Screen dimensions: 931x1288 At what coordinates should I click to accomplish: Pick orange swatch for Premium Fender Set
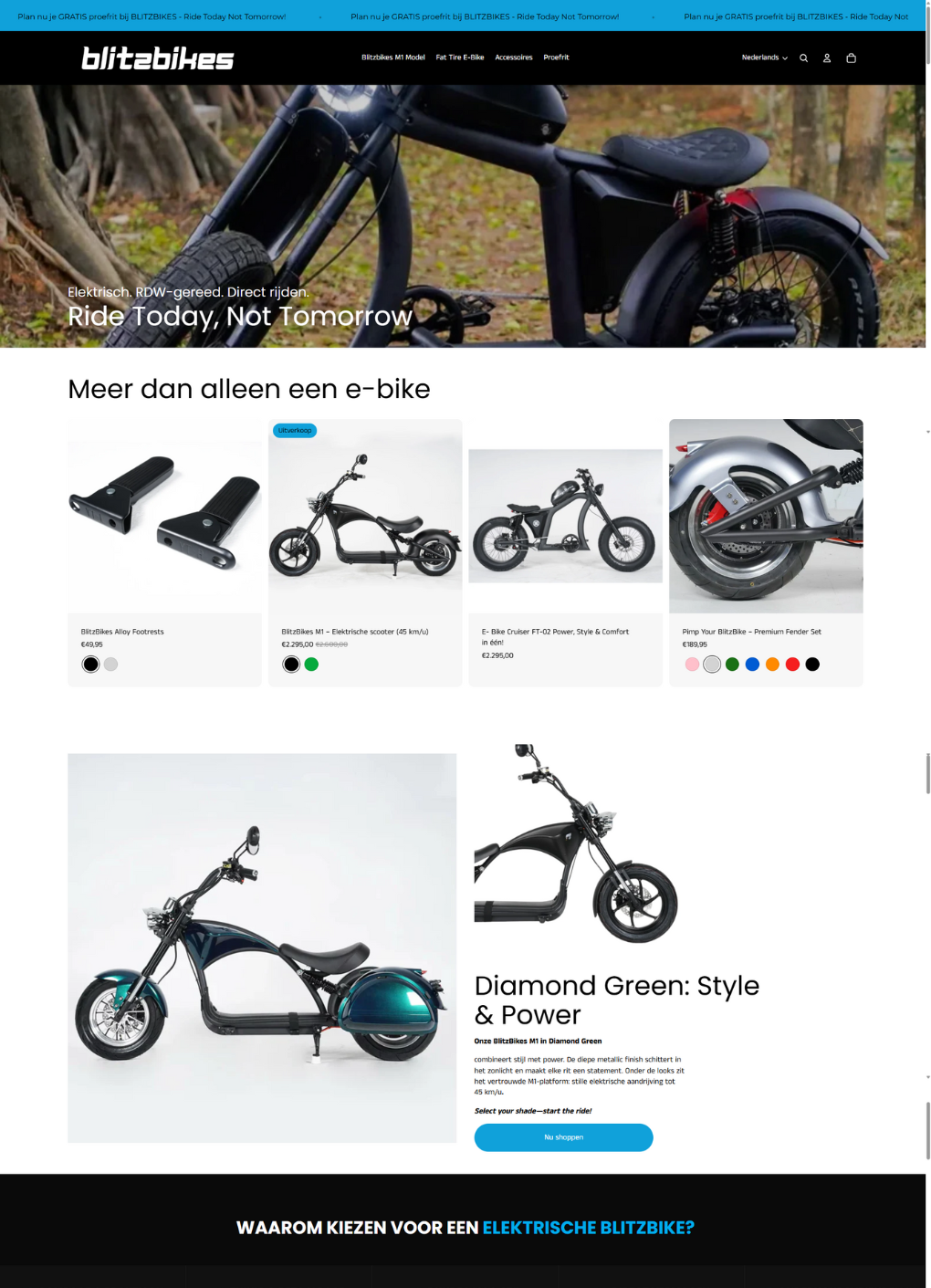tap(772, 665)
